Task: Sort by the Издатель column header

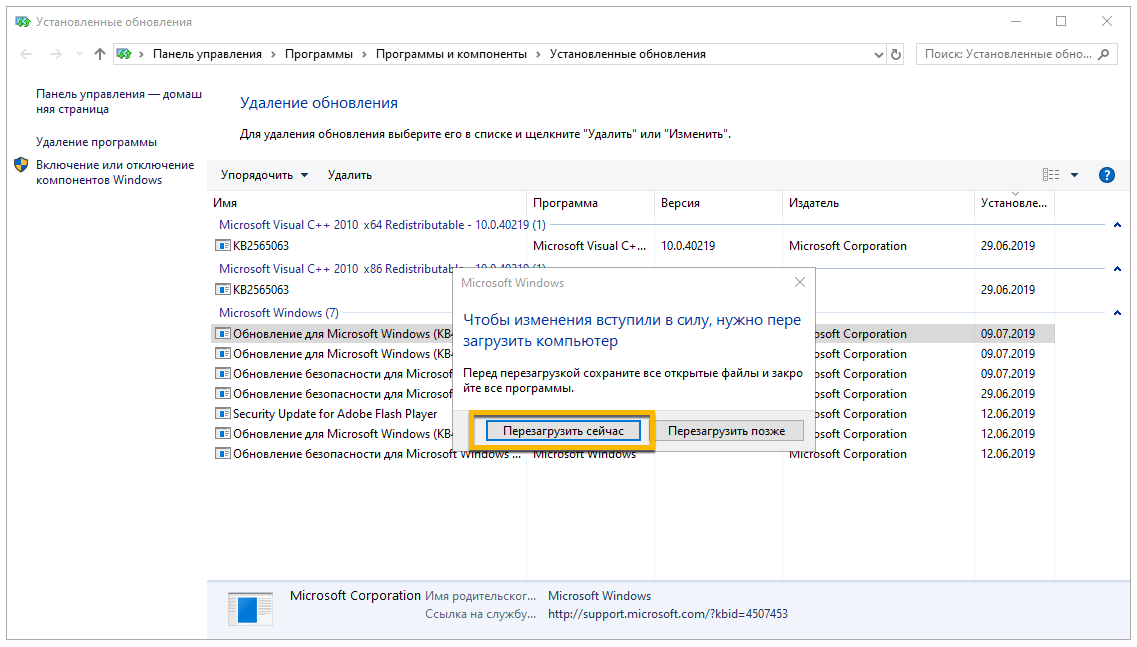Action: 814,203
